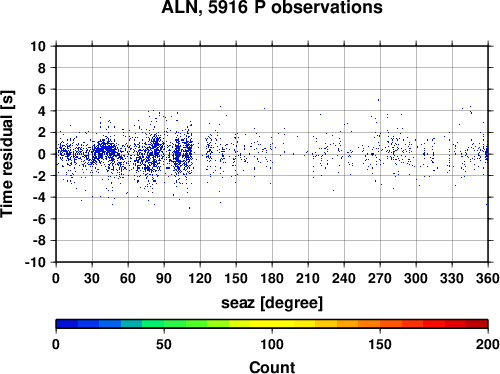This screenshot has width=500, height=374.
Task: Click the 'Time residual [s]' y-axis label
Action: point(7,154)
